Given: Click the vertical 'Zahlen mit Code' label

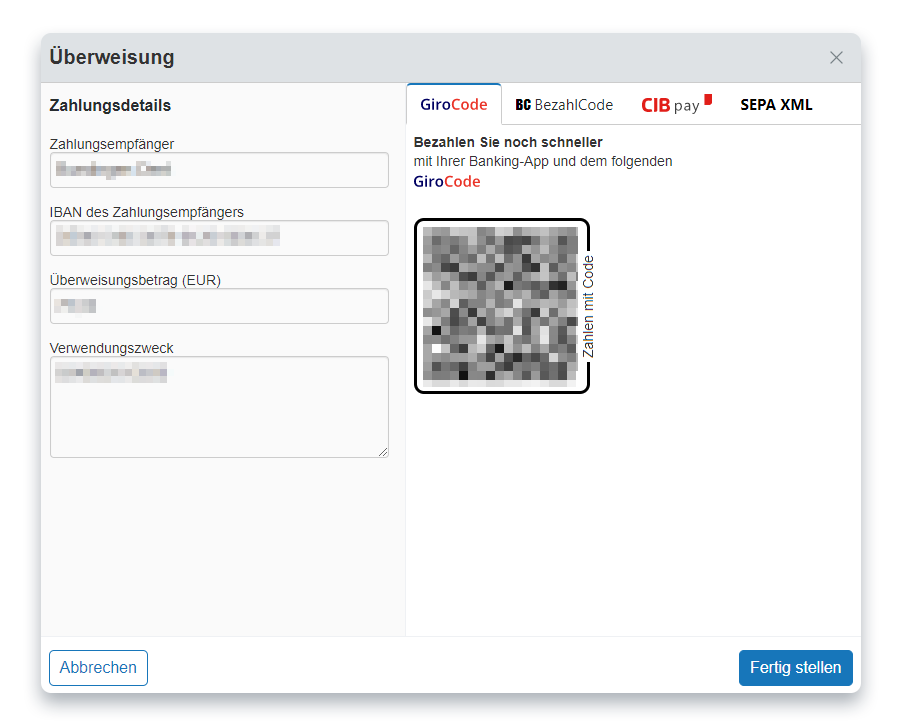Looking at the screenshot, I should (x=588, y=306).
